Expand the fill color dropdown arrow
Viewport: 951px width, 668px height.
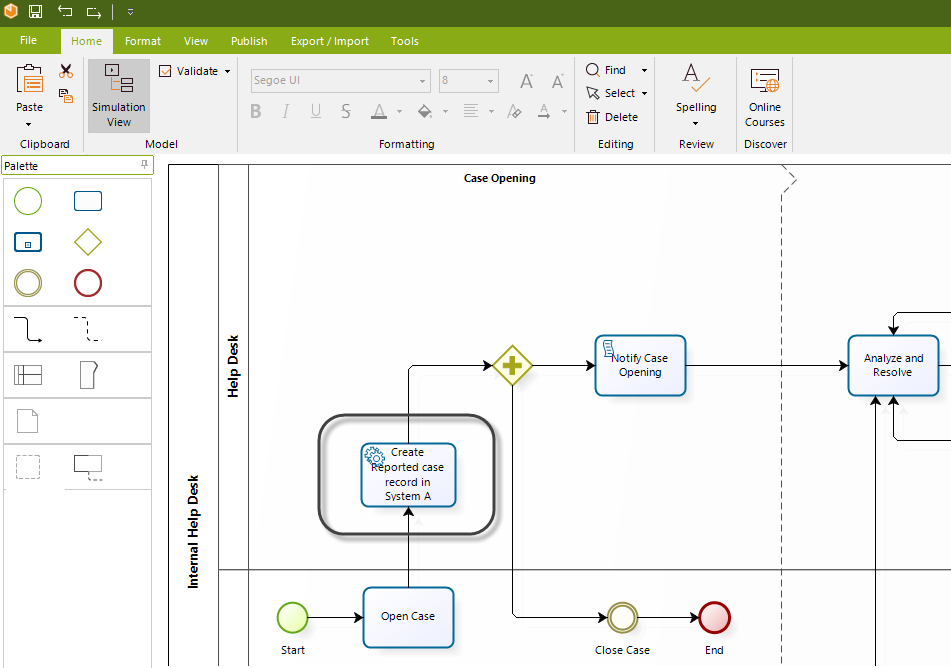(445, 112)
